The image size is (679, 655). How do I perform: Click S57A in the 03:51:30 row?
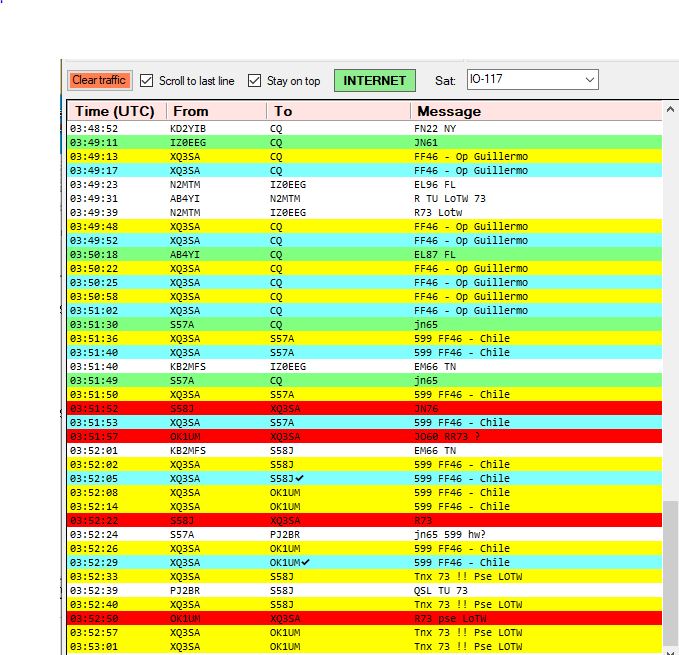pos(182,325)
